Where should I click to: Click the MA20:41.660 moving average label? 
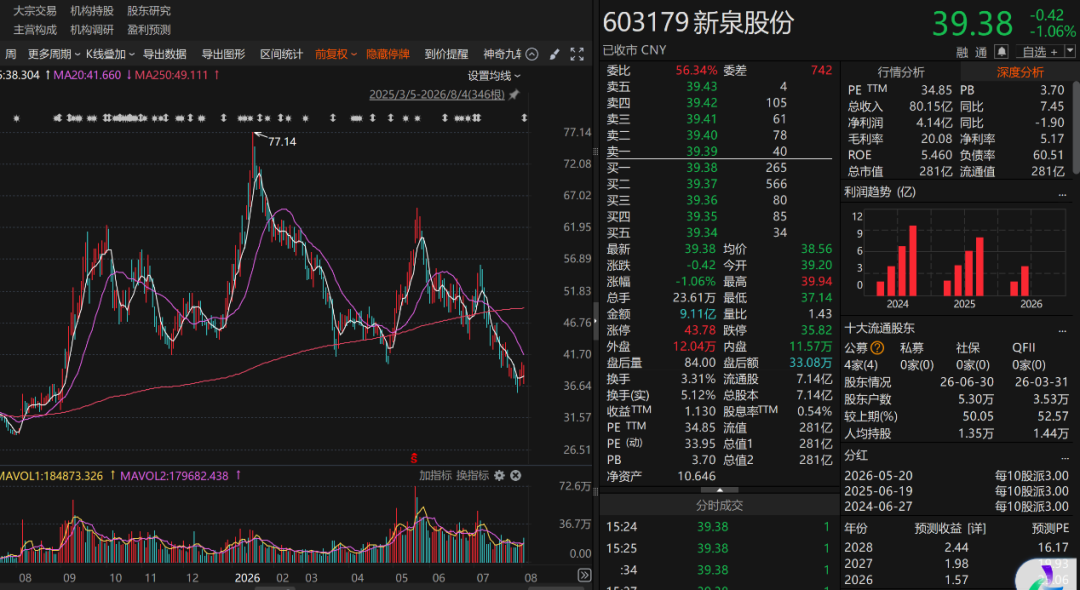[x=86, y=75]
